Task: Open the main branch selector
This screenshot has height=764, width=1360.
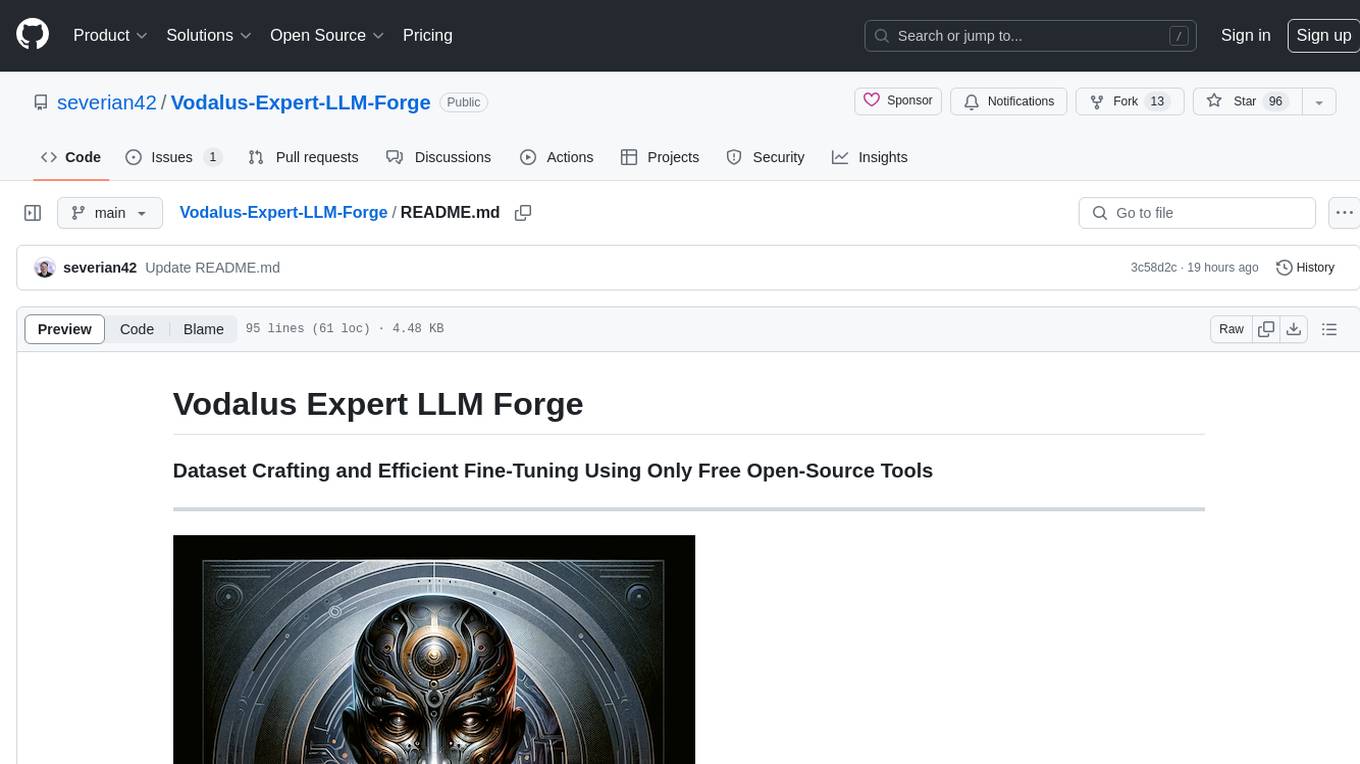Action: 110,213
